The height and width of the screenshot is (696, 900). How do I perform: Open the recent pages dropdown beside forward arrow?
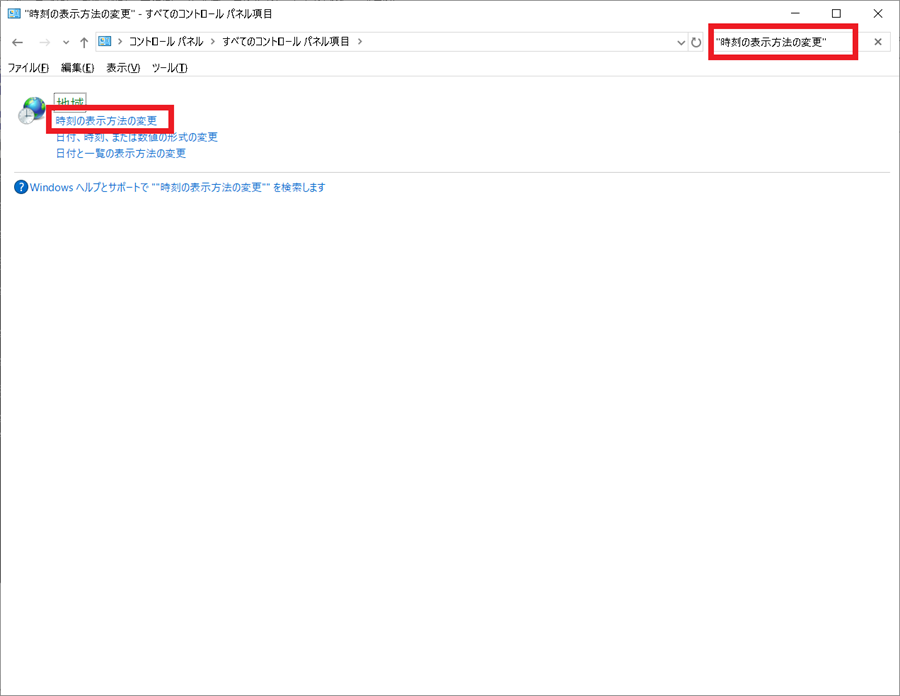point(66,42)
